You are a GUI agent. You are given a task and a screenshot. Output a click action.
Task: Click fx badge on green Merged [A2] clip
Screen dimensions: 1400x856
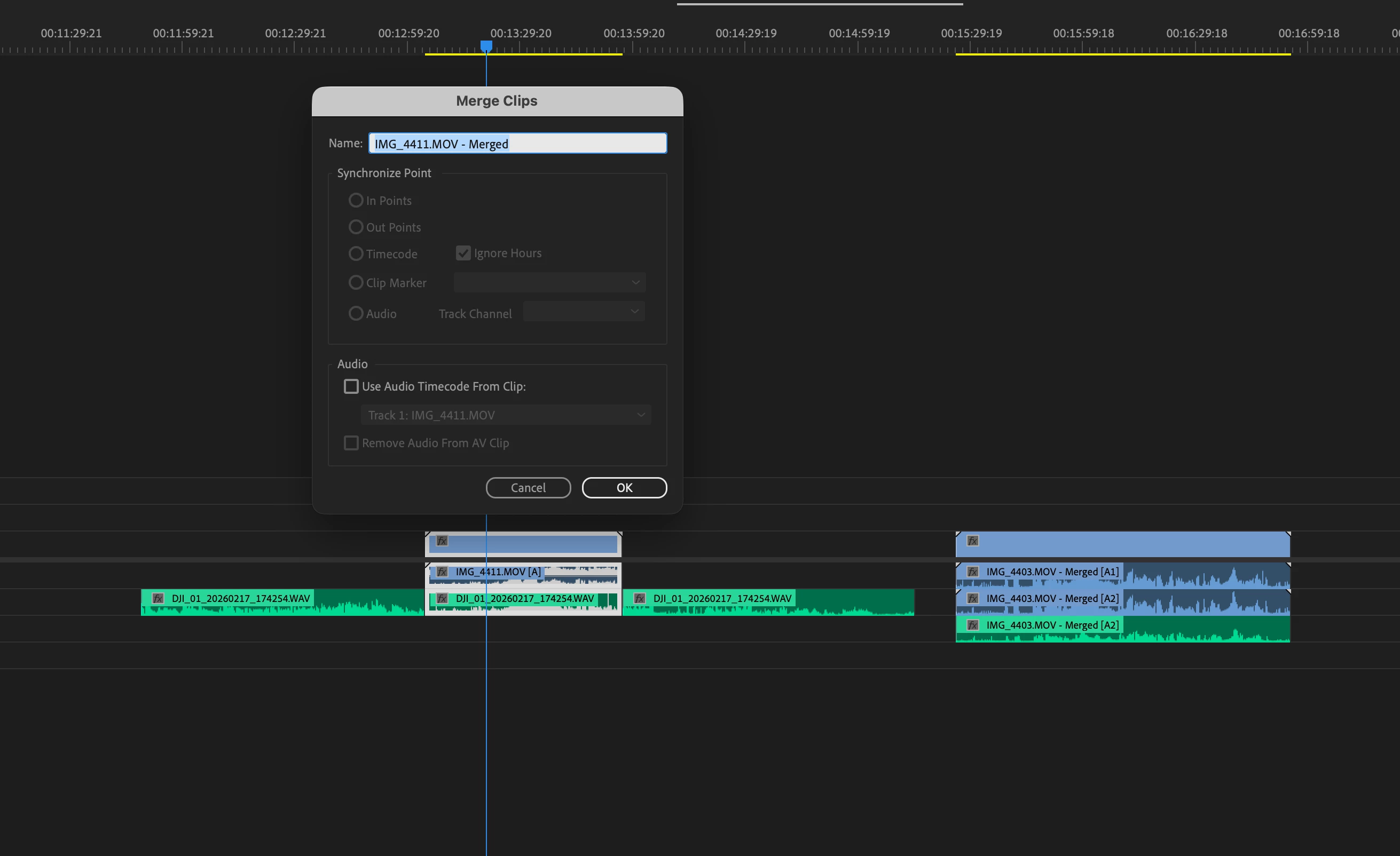[x=973, y=625]
